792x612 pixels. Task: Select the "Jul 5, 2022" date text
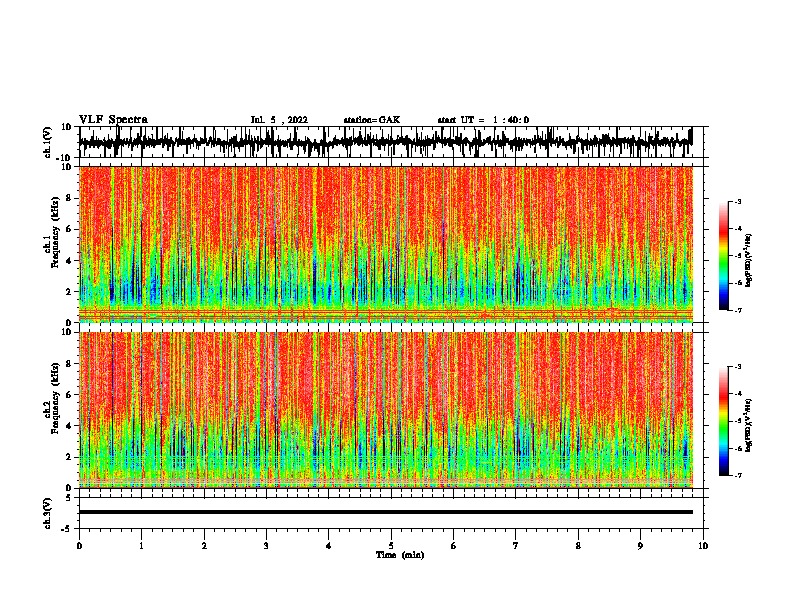pos(279,120)
